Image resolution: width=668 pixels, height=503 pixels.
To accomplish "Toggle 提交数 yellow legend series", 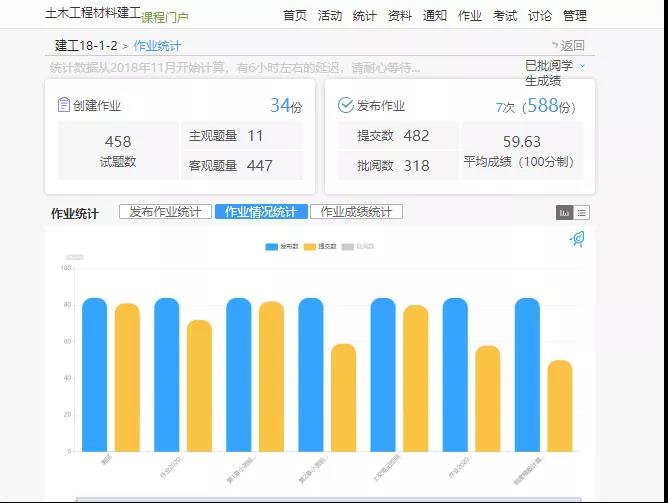I will pyautogui.click(x=320, y=246).
